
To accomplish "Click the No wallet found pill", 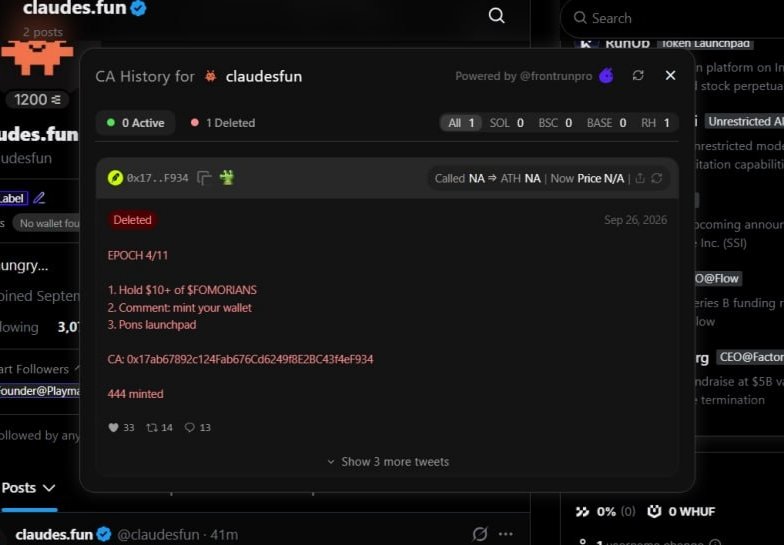I will coord(48,224).
